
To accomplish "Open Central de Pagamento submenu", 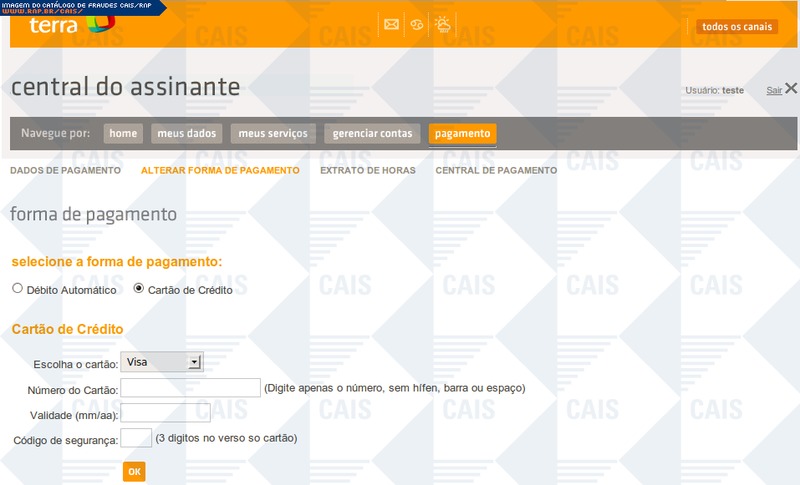I will (496, 171).
